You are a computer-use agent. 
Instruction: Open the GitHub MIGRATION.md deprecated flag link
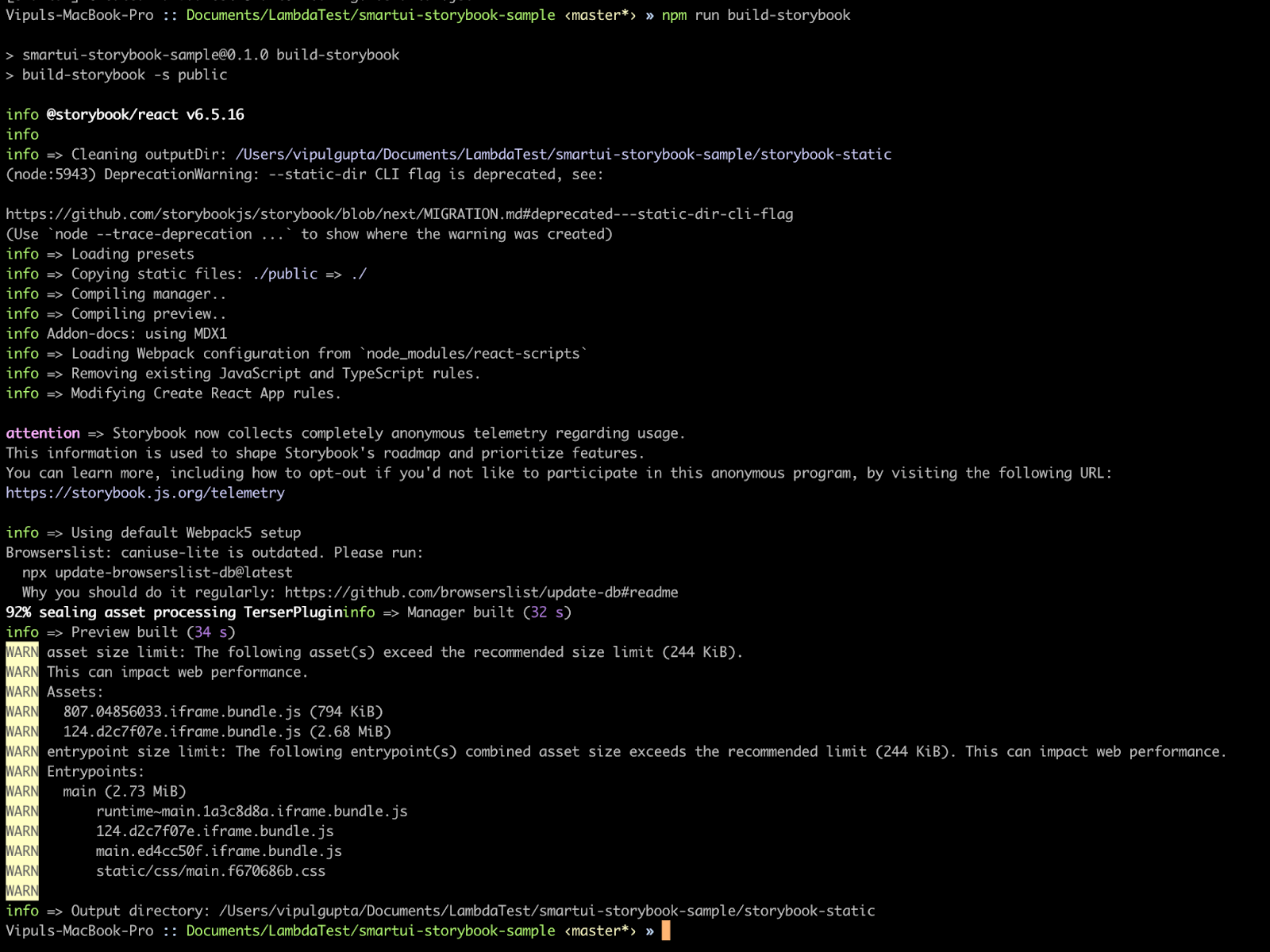(x=397, y=213)
